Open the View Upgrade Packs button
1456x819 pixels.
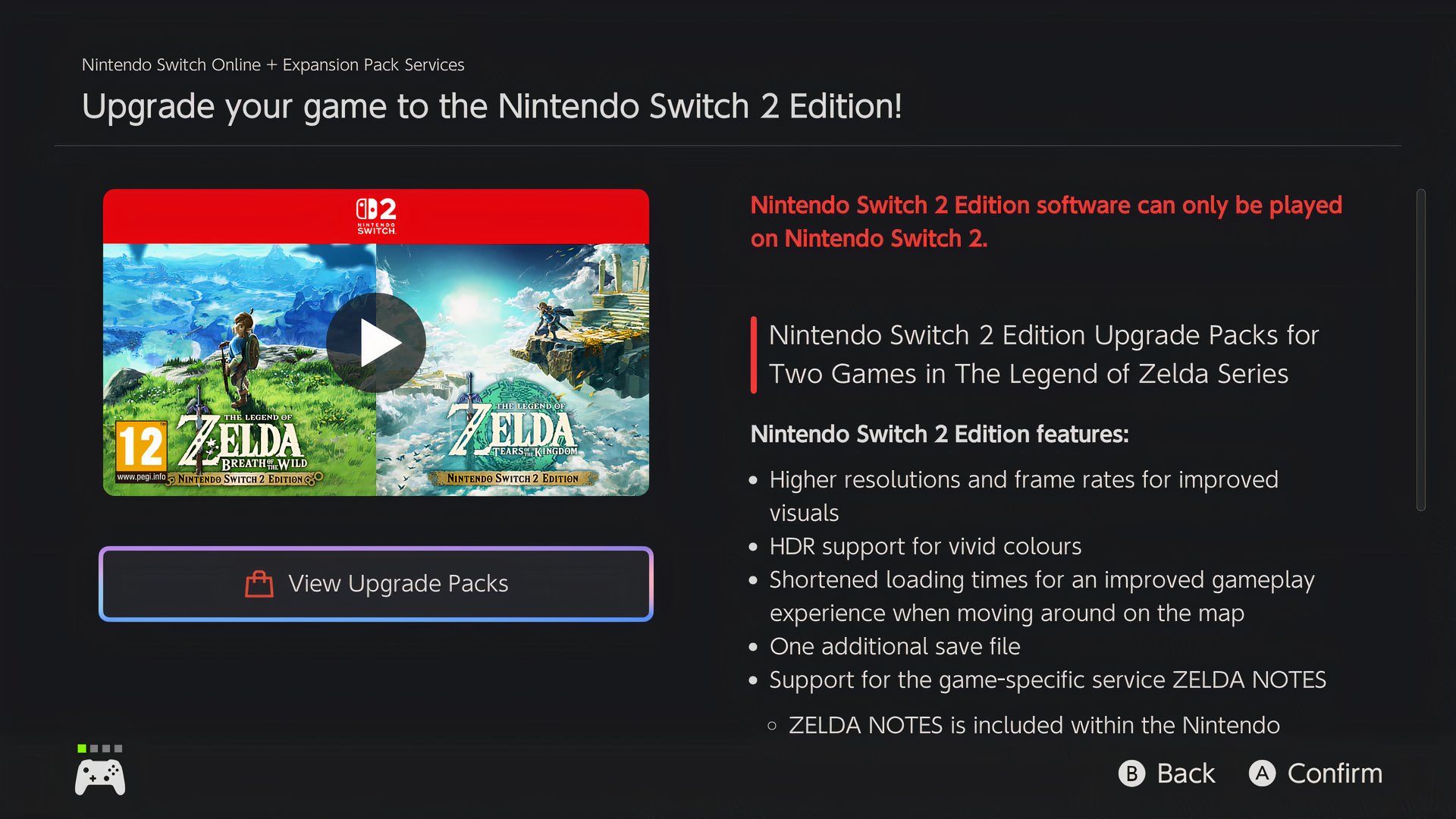tap(376, 584)
